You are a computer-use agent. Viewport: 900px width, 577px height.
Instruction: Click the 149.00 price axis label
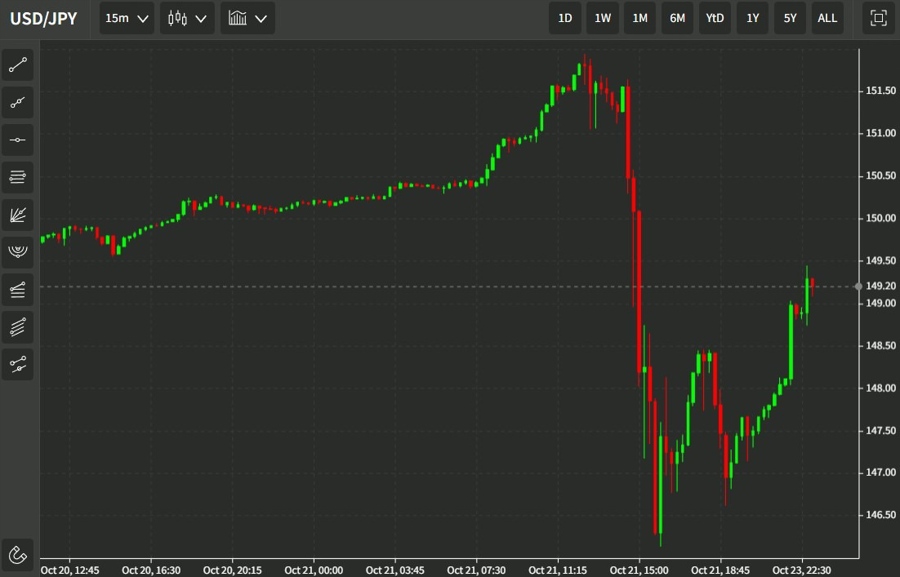880,303
